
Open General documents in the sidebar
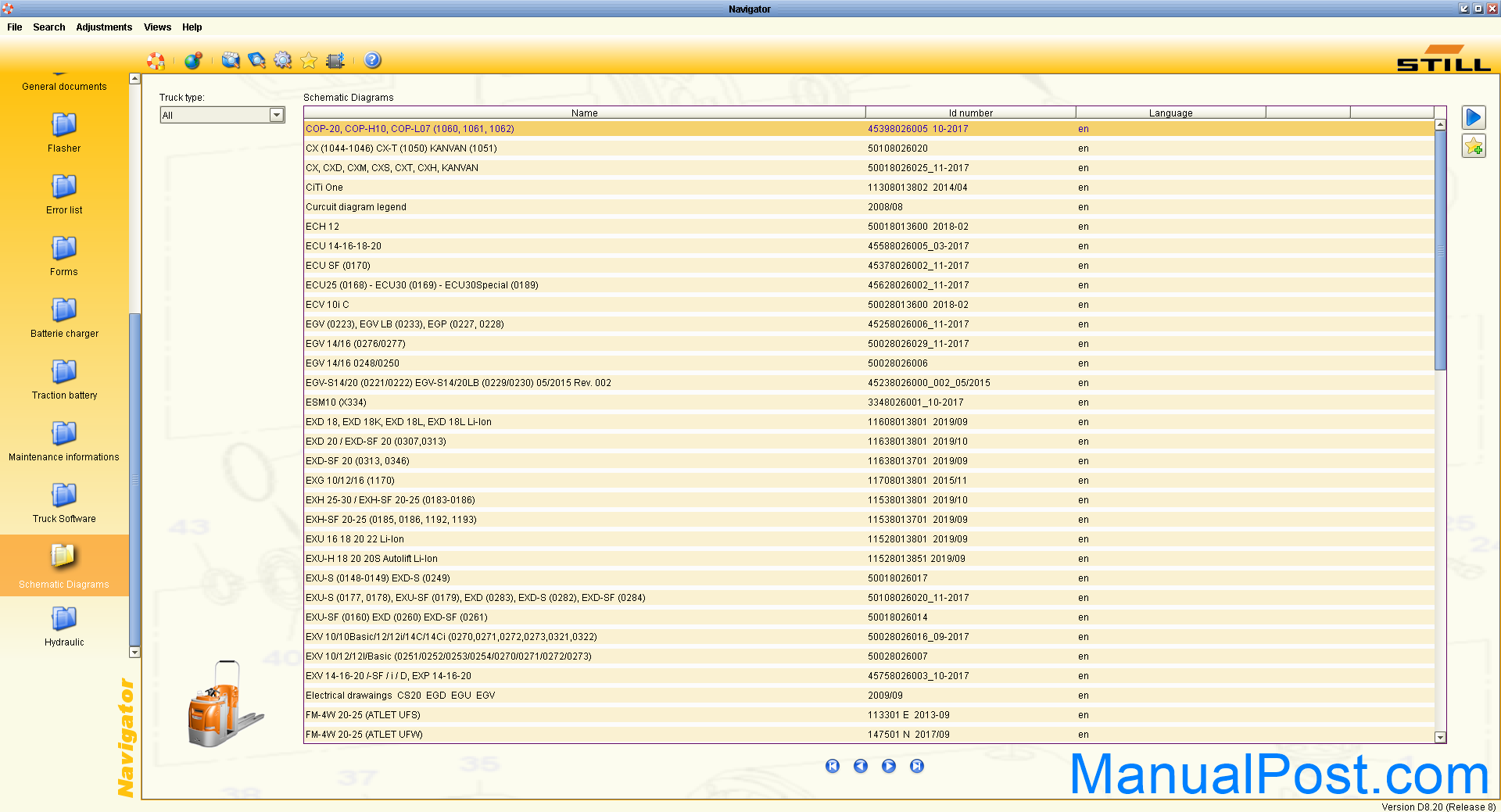tap(64, 87)
